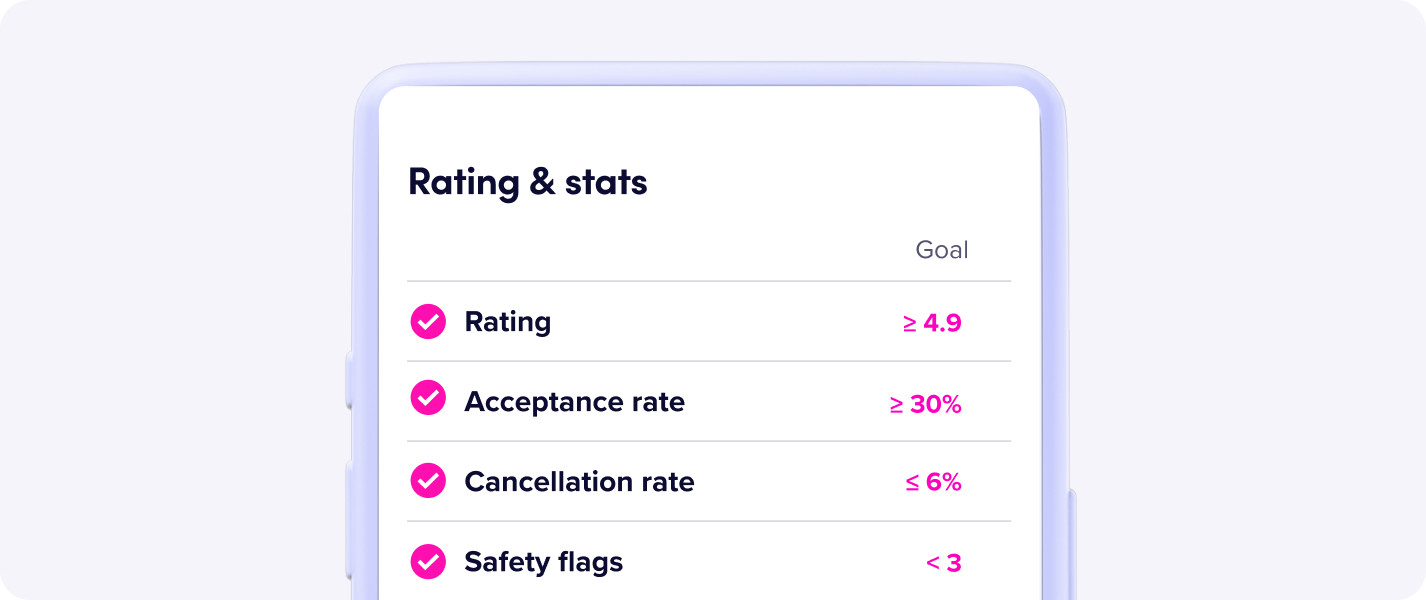1426x600 pixels.
Task: Open the Cancellation rate stat
Action: [x=579, y=482]
